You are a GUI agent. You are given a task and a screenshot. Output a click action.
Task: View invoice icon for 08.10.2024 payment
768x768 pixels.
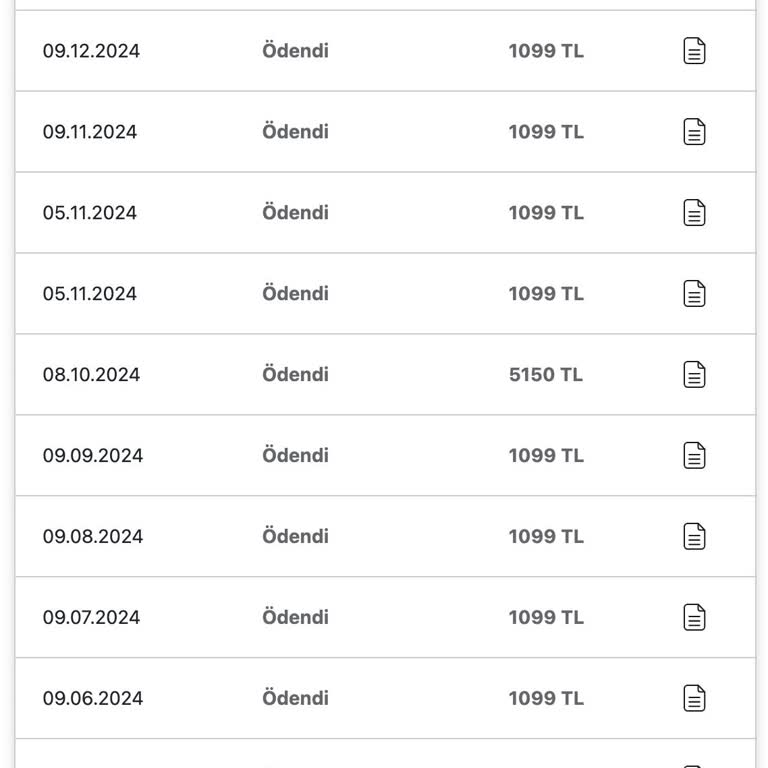pyautogui.click(x=694, y=375)
